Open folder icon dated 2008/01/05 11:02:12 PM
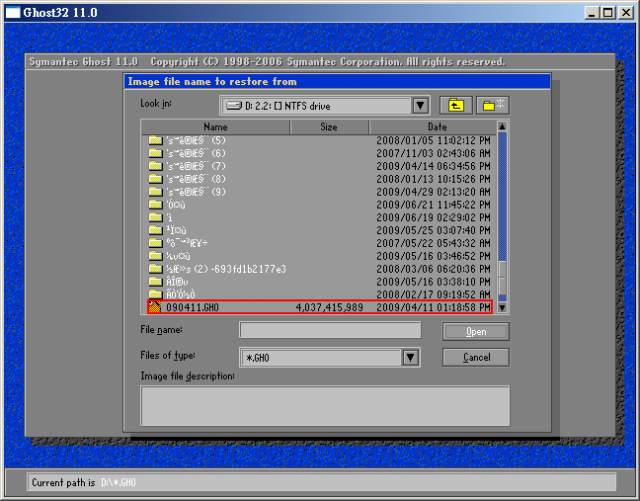 [155, 140]
